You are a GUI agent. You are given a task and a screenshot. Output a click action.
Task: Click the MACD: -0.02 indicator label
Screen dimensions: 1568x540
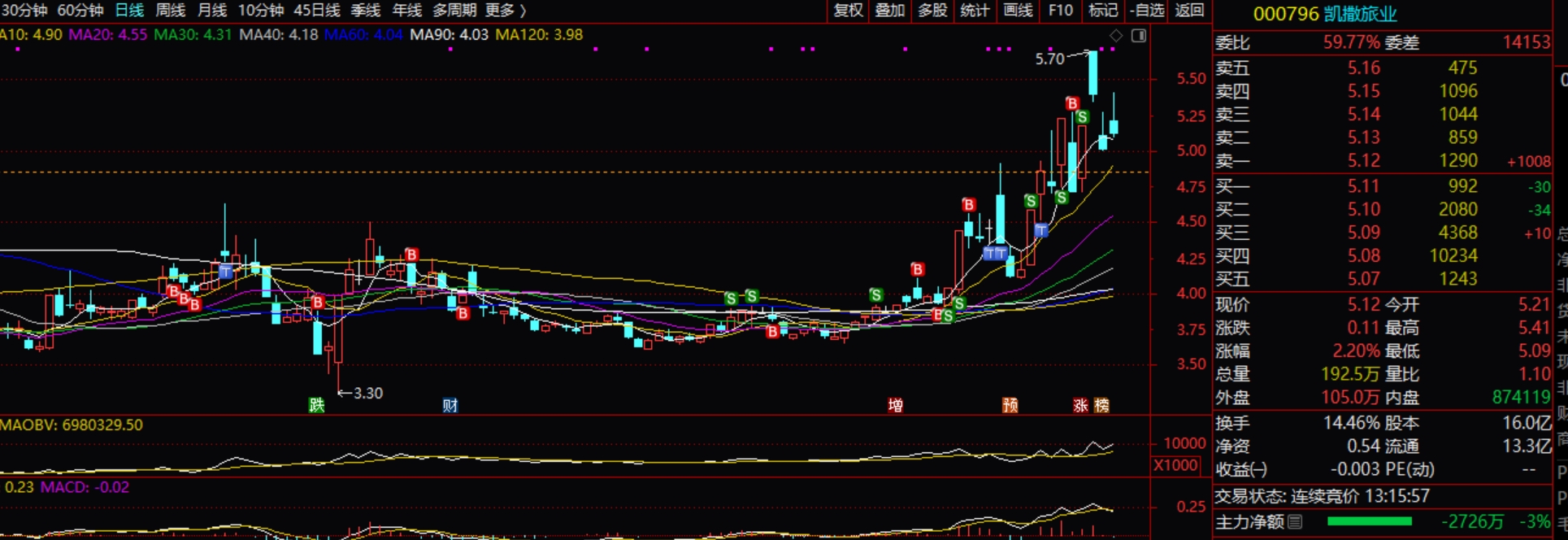(85, 487)
